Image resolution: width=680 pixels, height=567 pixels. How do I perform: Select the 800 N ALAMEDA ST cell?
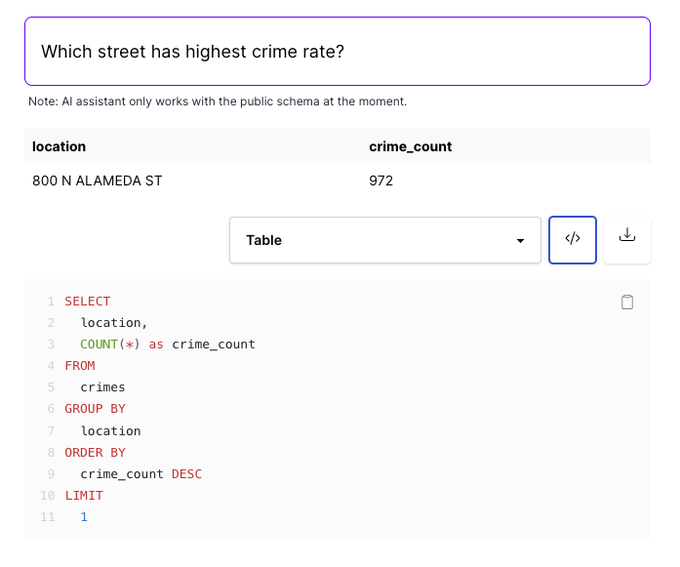tap(97, 181)
